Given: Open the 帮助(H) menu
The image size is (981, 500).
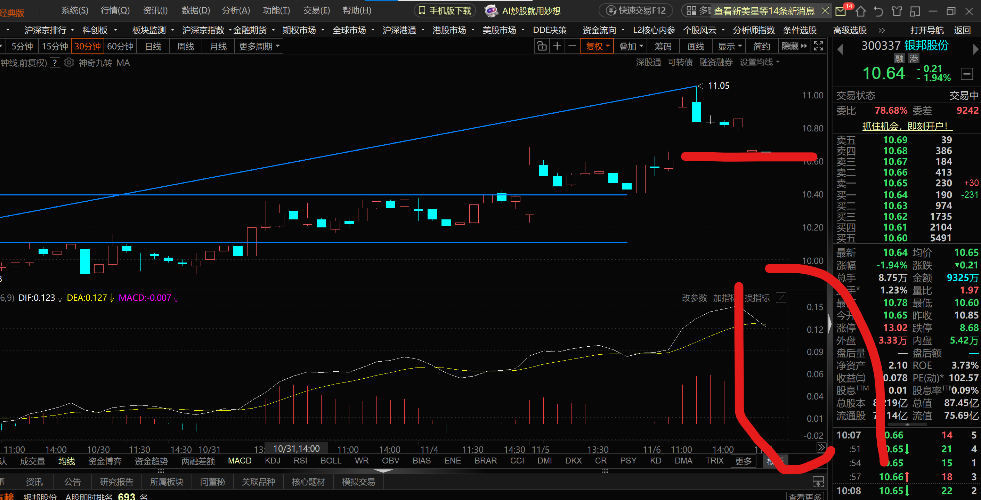Looking at the screenshot, I should click(x=357, y=11).
